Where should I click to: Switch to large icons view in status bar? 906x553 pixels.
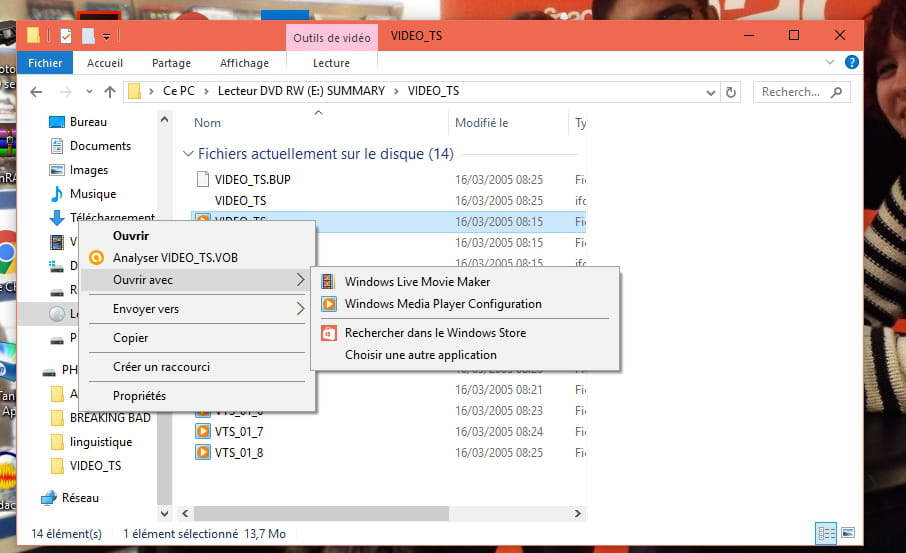(848, 533)
